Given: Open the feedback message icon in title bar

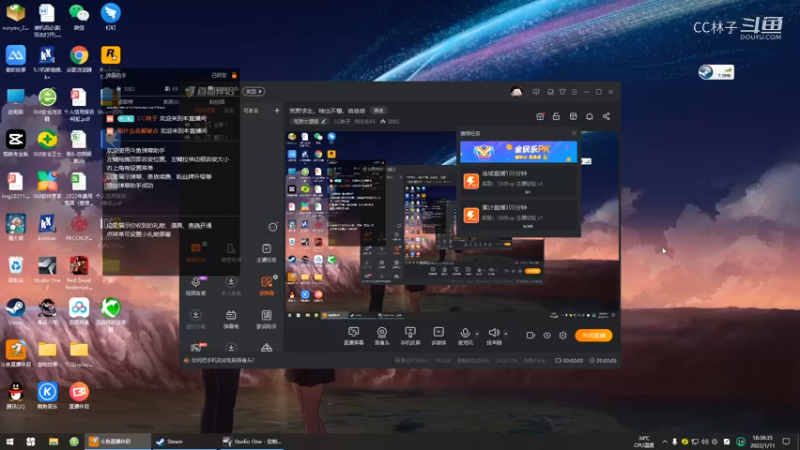Looking at the screenshot, I should coord(536,92).
